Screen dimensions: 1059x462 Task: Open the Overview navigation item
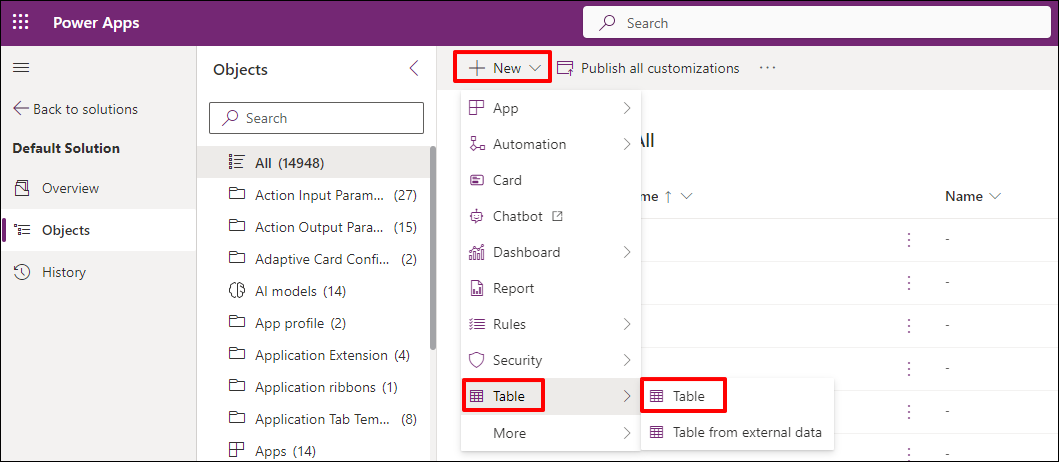tap(99, 188)
